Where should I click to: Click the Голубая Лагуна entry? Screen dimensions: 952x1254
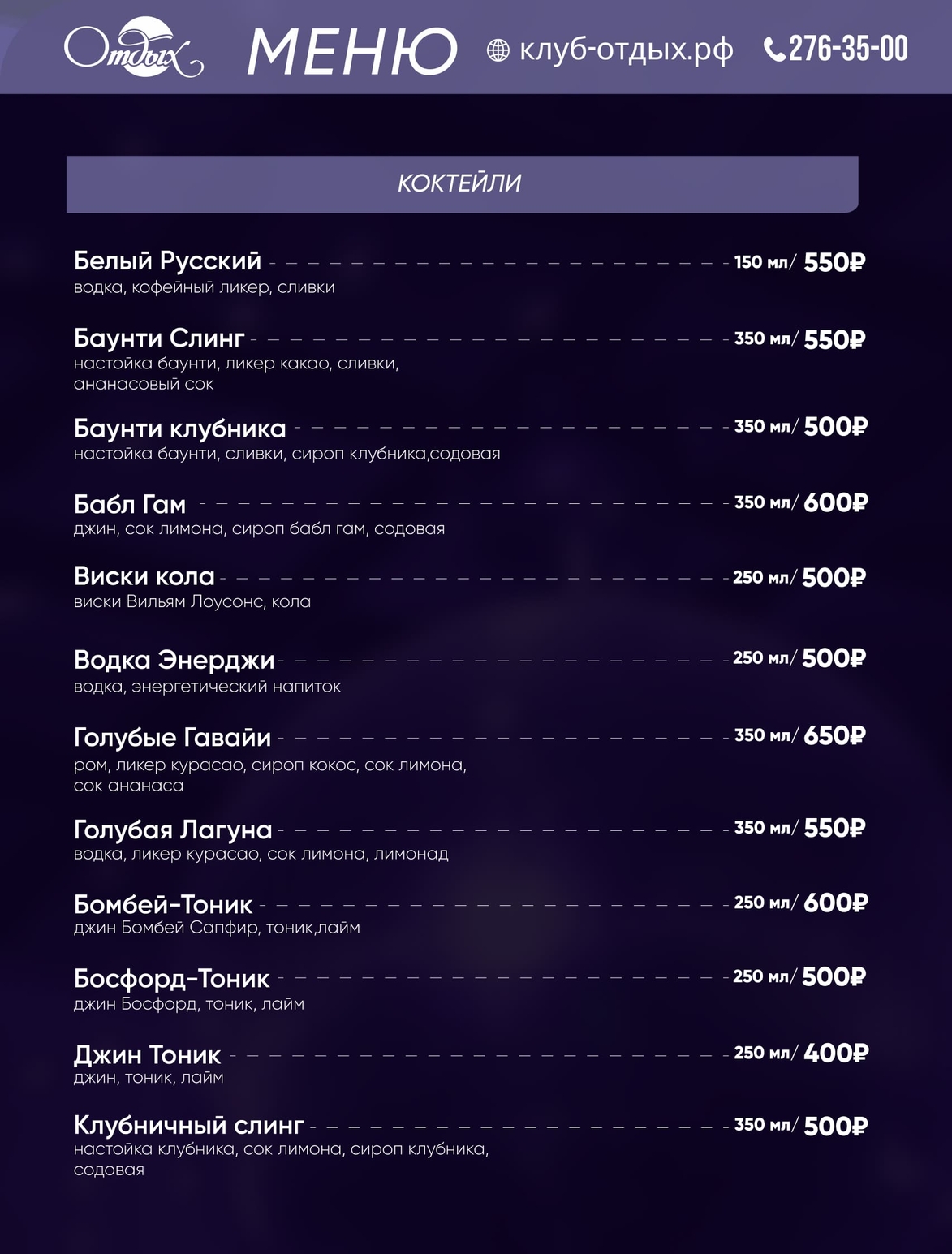(172, 830)
